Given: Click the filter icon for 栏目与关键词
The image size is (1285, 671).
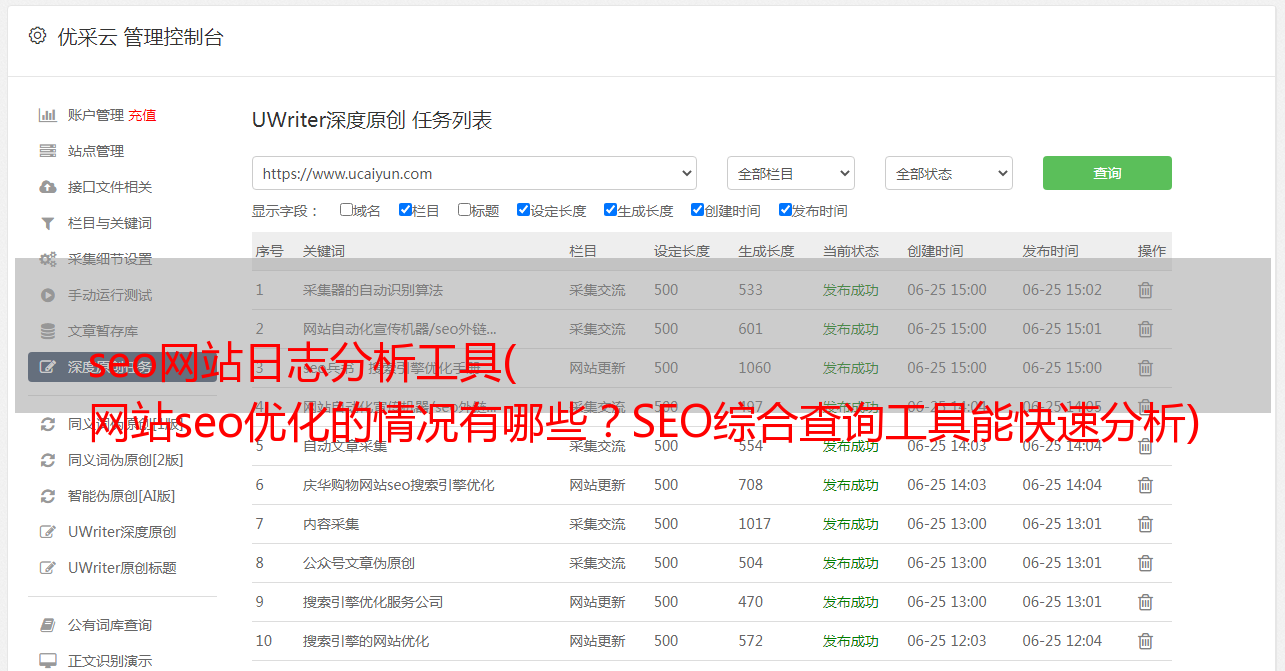Looking at the screenshot, I should click(47, 223).
